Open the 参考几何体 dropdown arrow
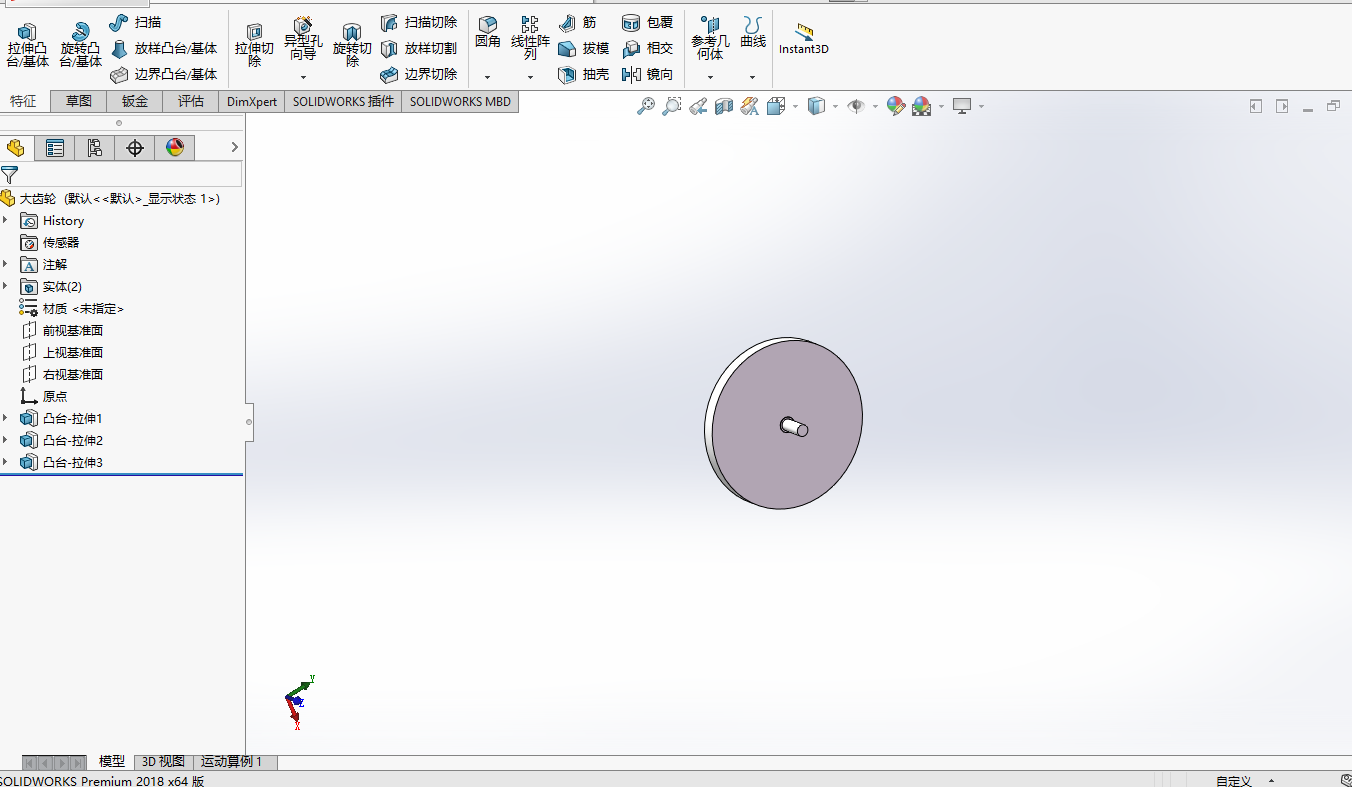This screenshot has height=787, width=1352. [x=710, y=77]
